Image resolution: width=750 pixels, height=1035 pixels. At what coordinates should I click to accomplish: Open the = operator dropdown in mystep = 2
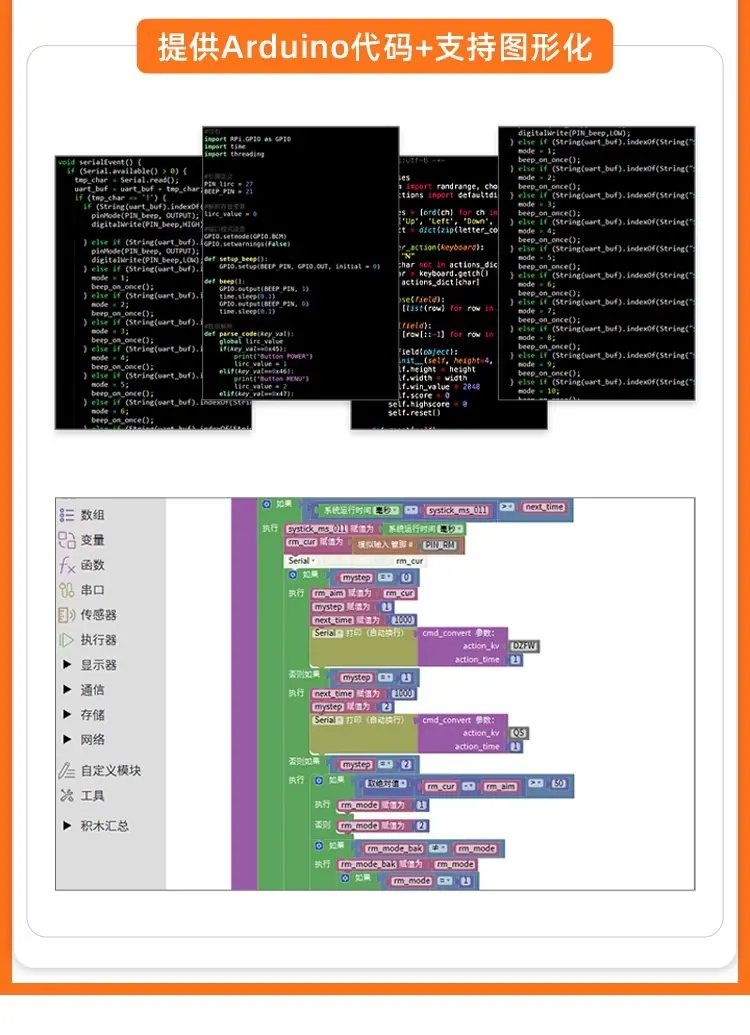tap(385, 764)
